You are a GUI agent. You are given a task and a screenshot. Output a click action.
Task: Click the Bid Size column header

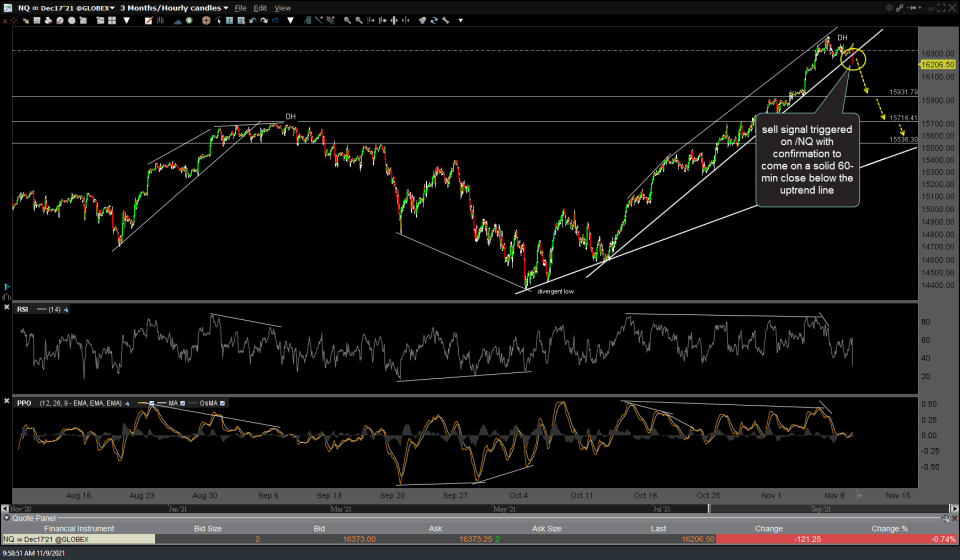tap(208, 529)
